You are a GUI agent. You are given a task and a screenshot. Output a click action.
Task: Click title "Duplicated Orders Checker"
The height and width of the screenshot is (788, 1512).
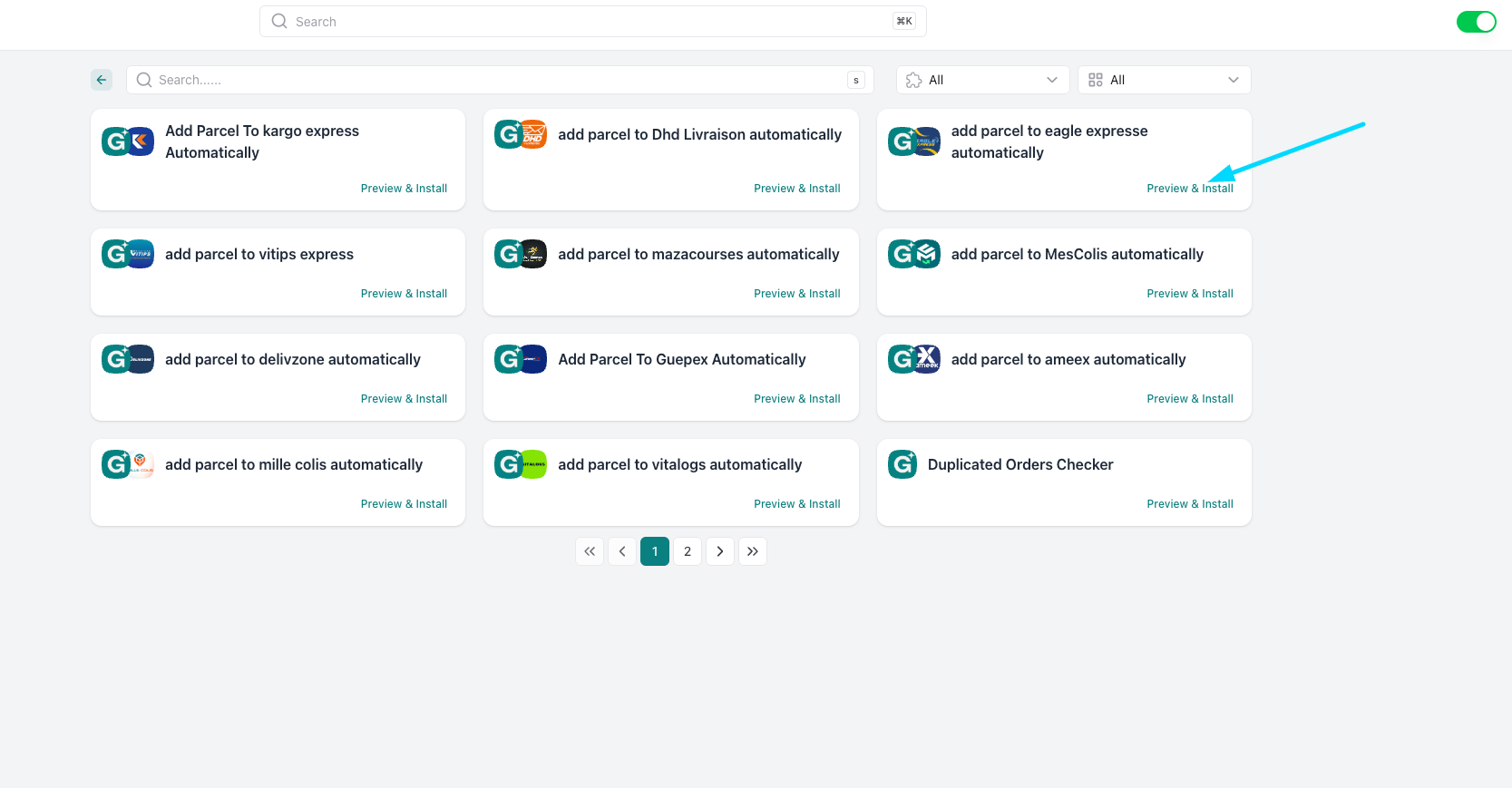coord(1020,464)
